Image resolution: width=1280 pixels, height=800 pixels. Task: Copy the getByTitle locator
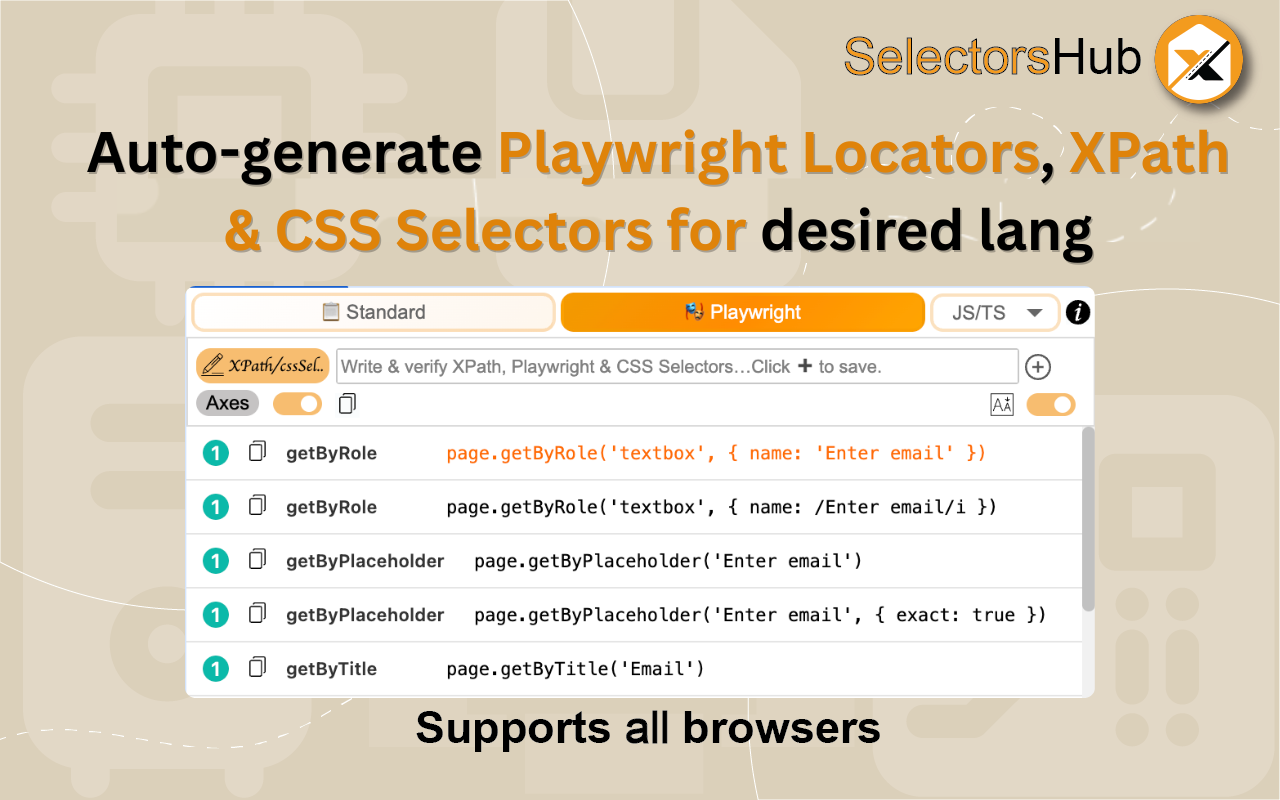point(257,668)
